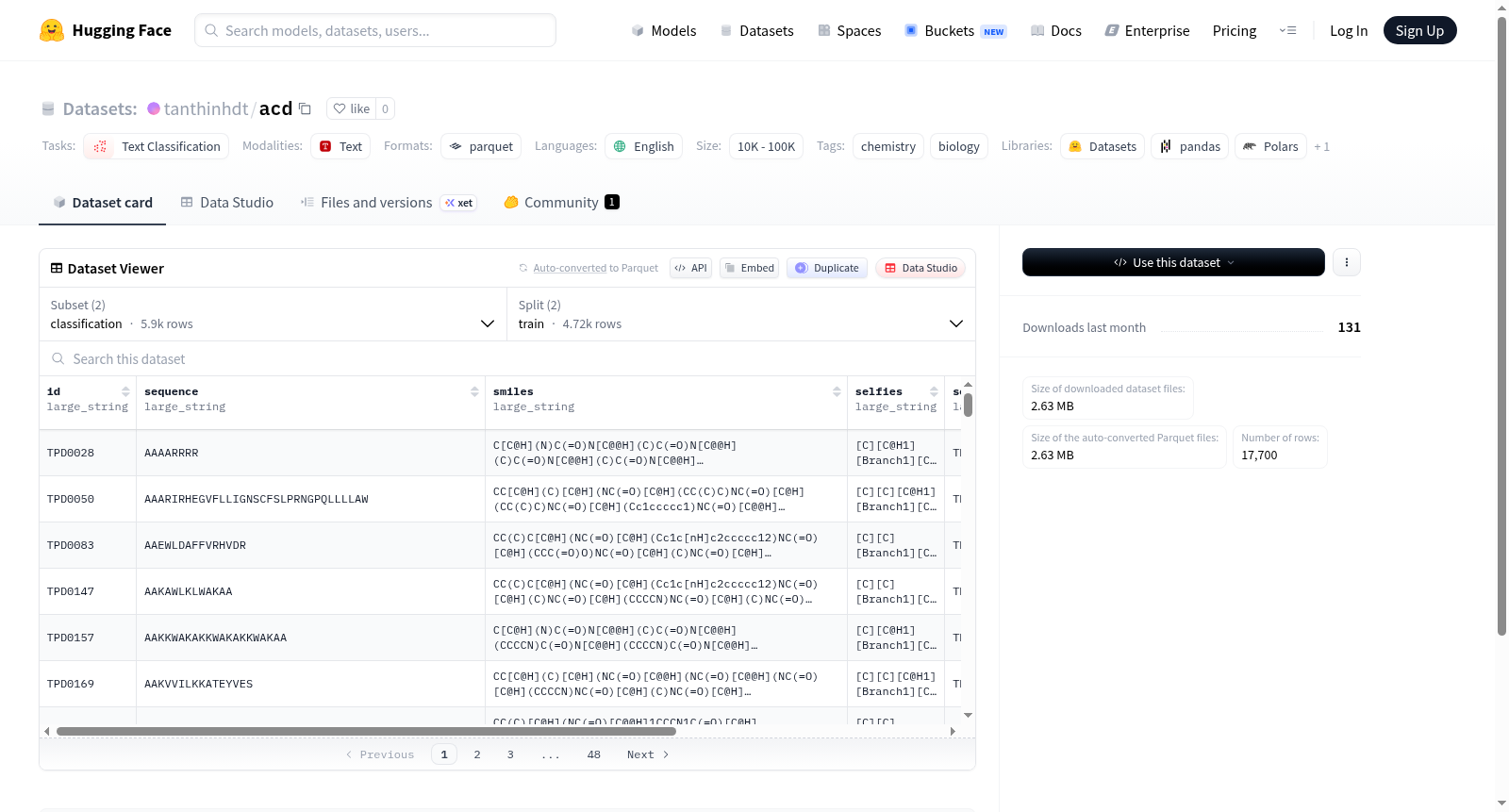Click the horizontal scrollbar left arrow
This screenshot has width=1509, height=812.
(x=47, y=731)
